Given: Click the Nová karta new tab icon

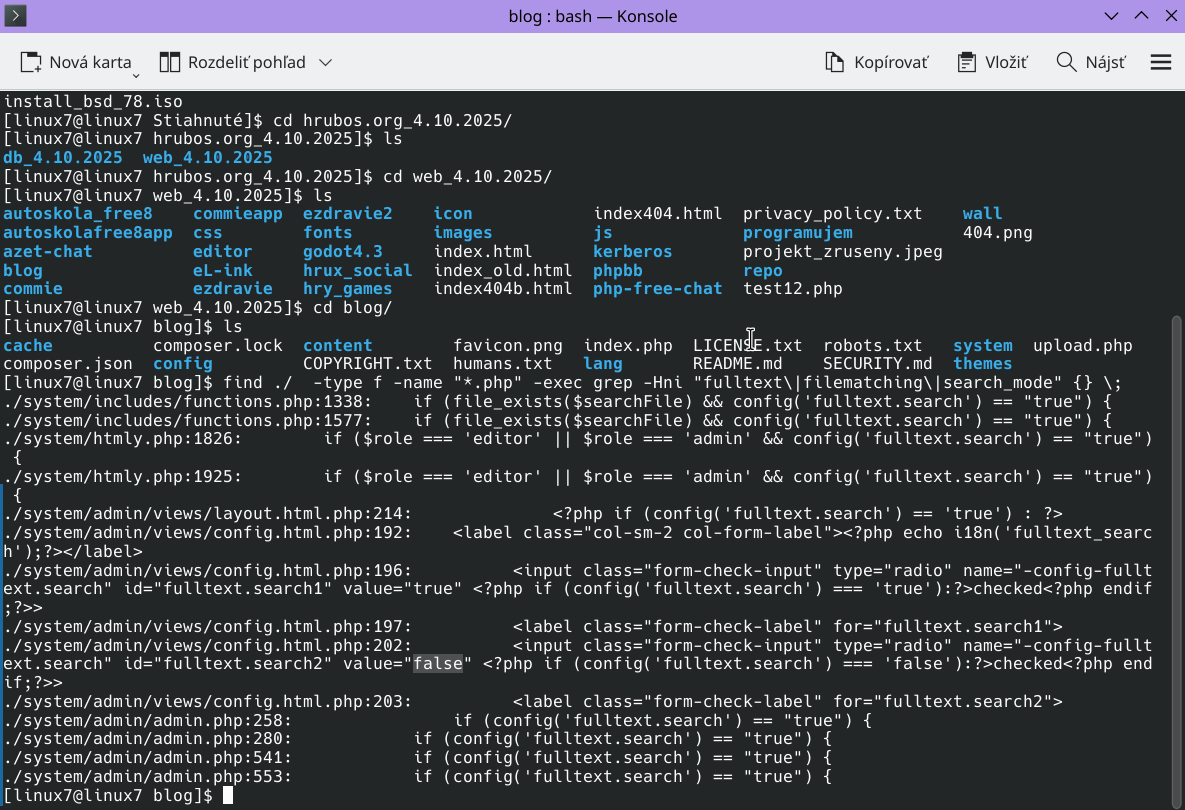Looking at the screenshot, I should (x=31, y=62).
